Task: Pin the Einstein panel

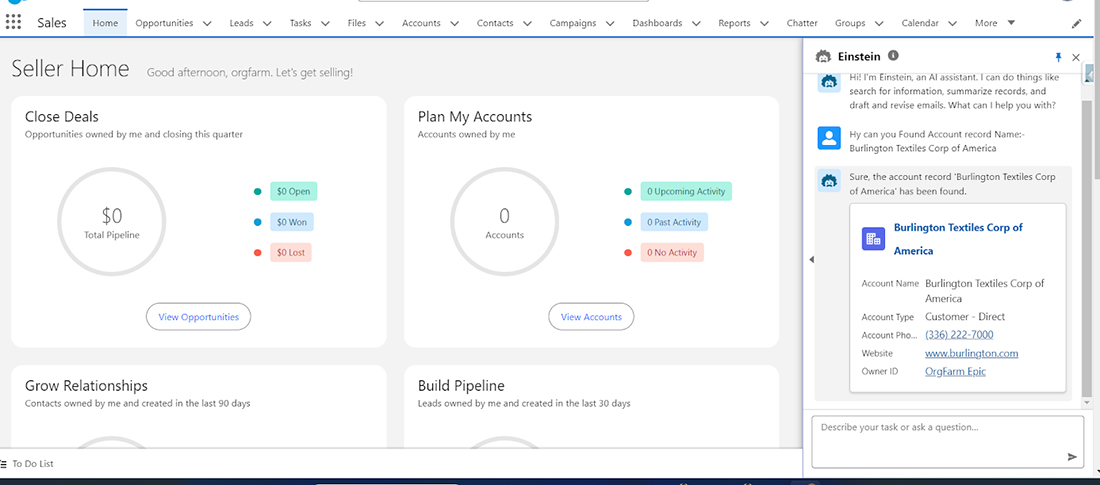Action: point(1059,57)
